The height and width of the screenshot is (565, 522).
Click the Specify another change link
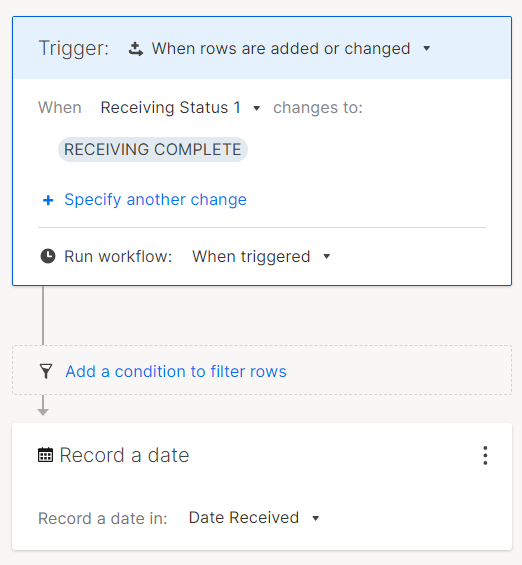(x=155, y=199)
